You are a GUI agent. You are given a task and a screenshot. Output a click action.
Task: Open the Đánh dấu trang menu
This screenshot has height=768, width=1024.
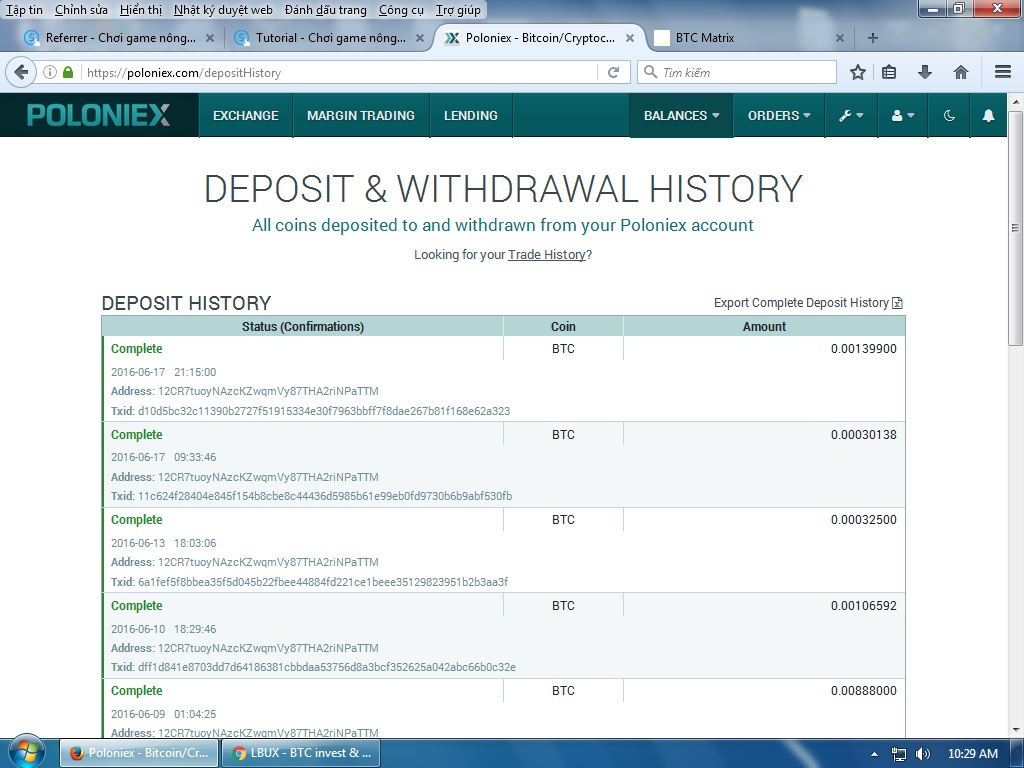click(x=326, y=10)
